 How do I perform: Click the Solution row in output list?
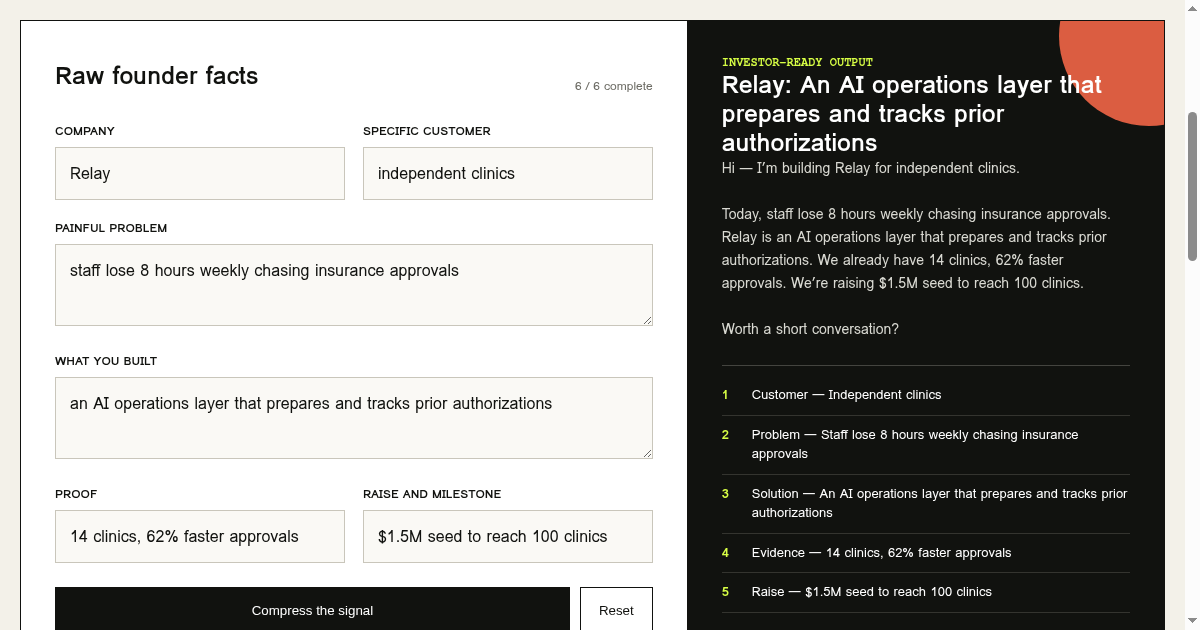tap(926, 503)
